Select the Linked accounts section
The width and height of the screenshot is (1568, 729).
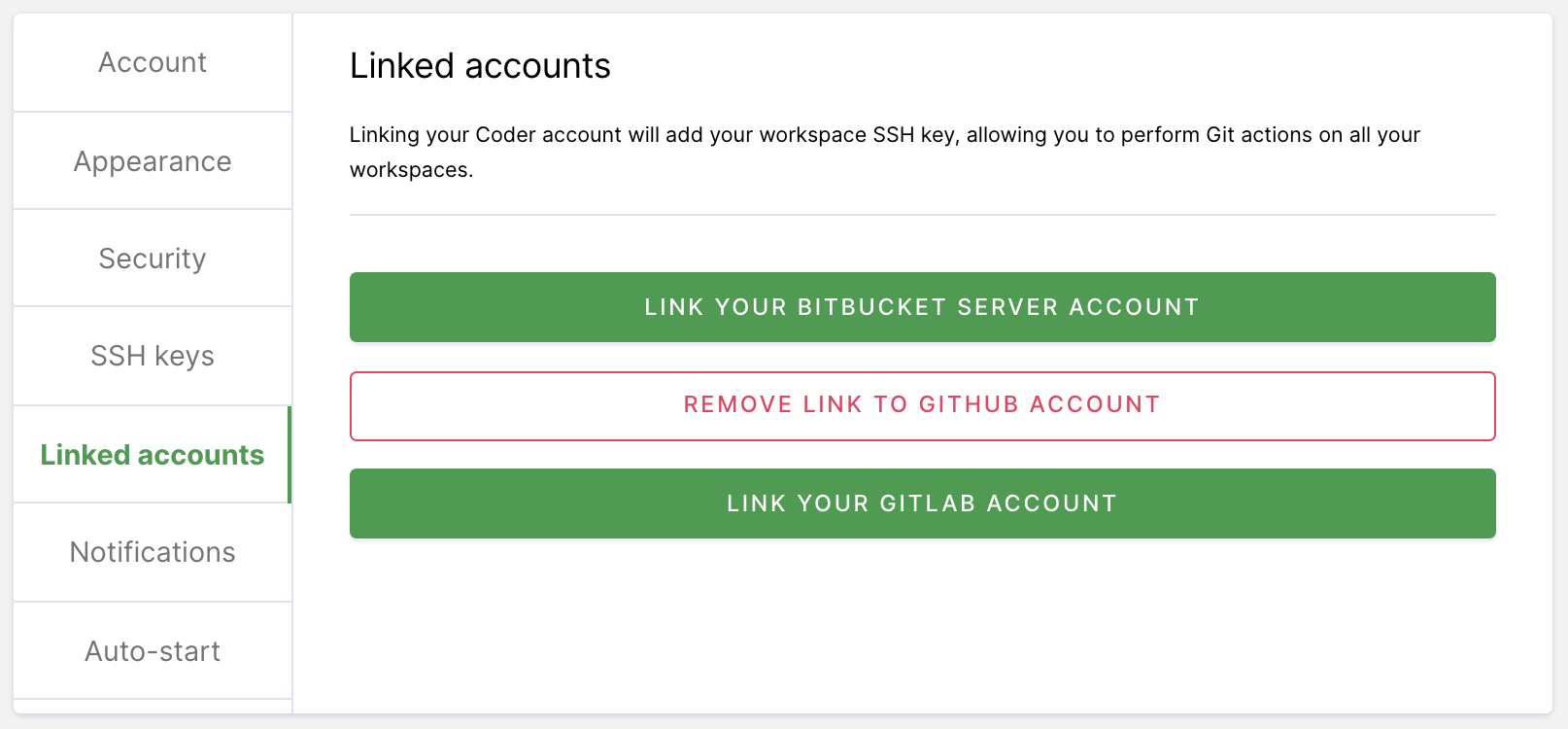[x=152, y=454]
